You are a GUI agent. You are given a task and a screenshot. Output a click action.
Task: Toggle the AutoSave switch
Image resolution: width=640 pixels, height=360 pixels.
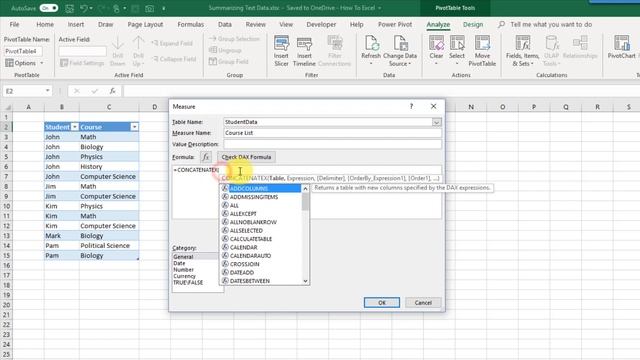coord(49,8)
